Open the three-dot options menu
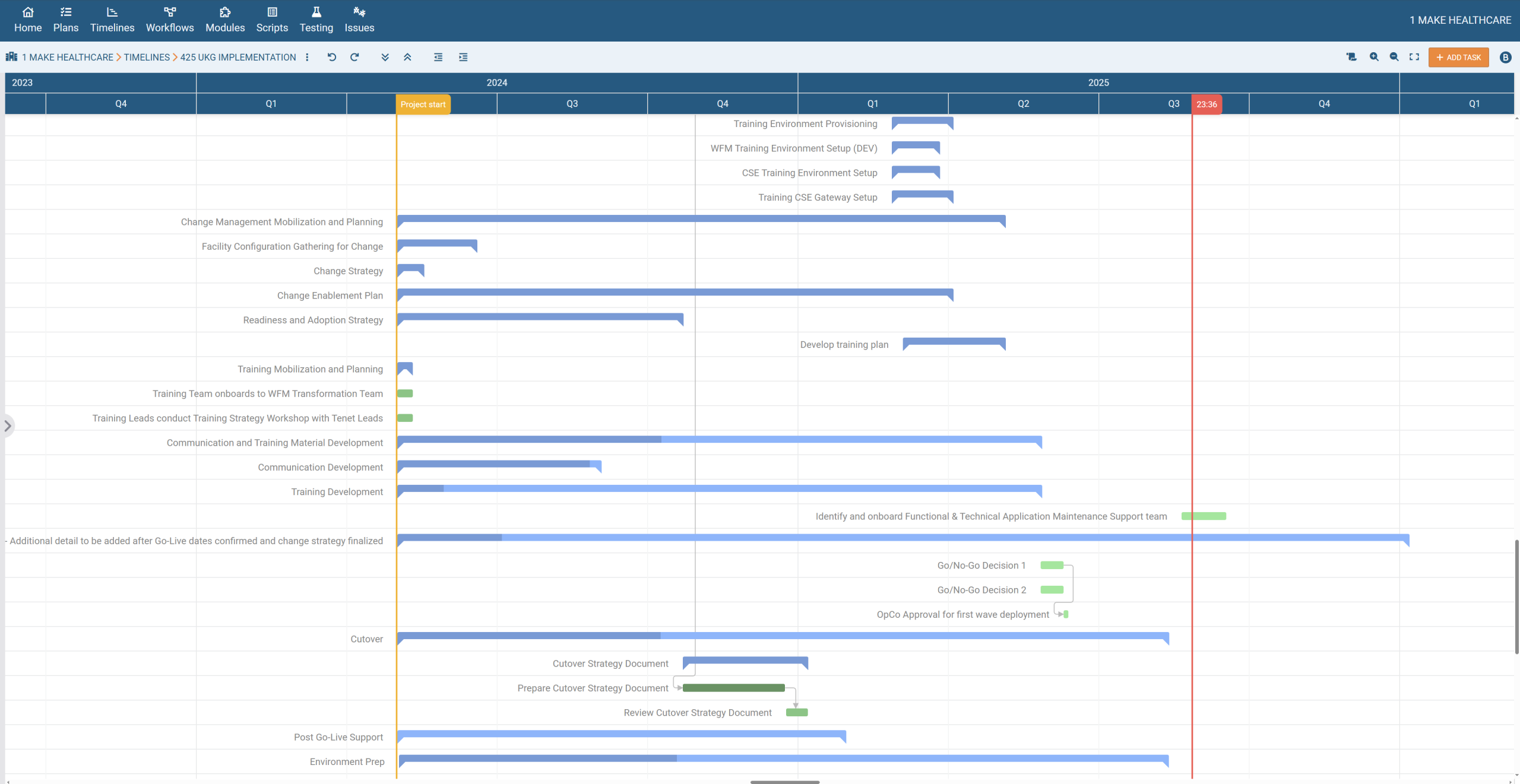Viewport: 1520px width, 784px height. pyautogui.click(x=307, y=57)
